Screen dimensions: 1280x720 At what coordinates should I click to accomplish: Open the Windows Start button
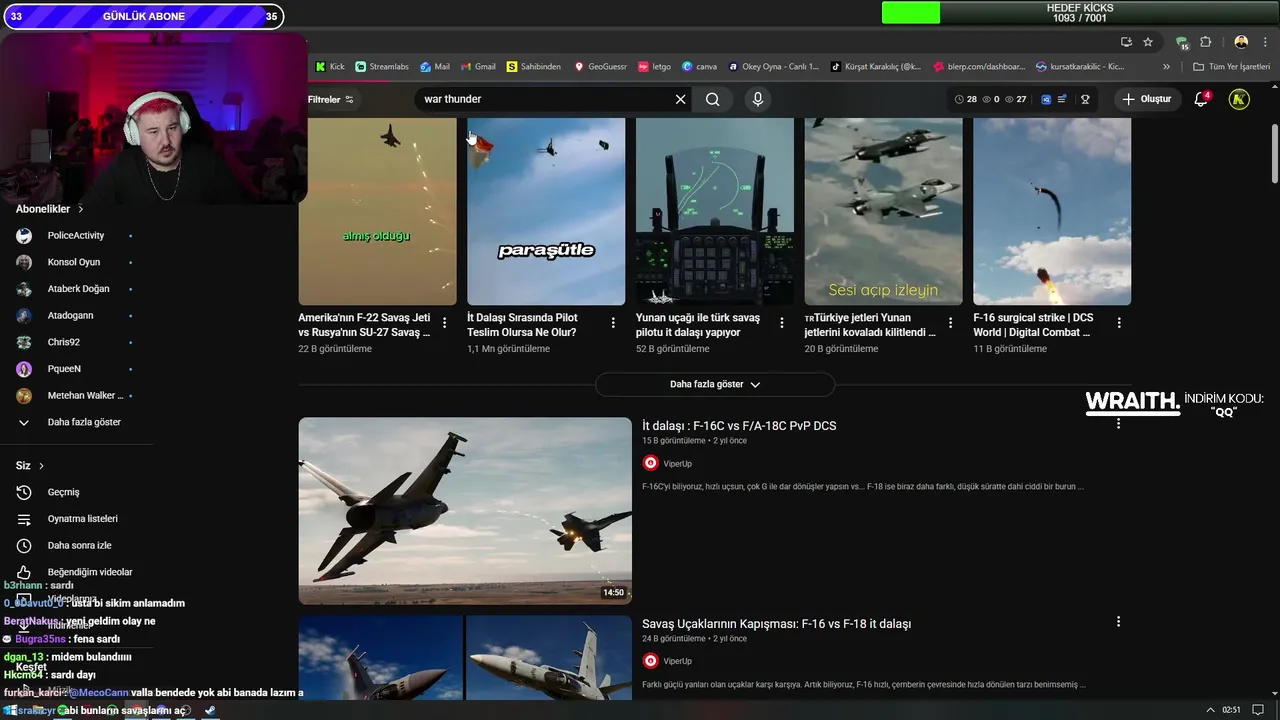click(8, 710)
